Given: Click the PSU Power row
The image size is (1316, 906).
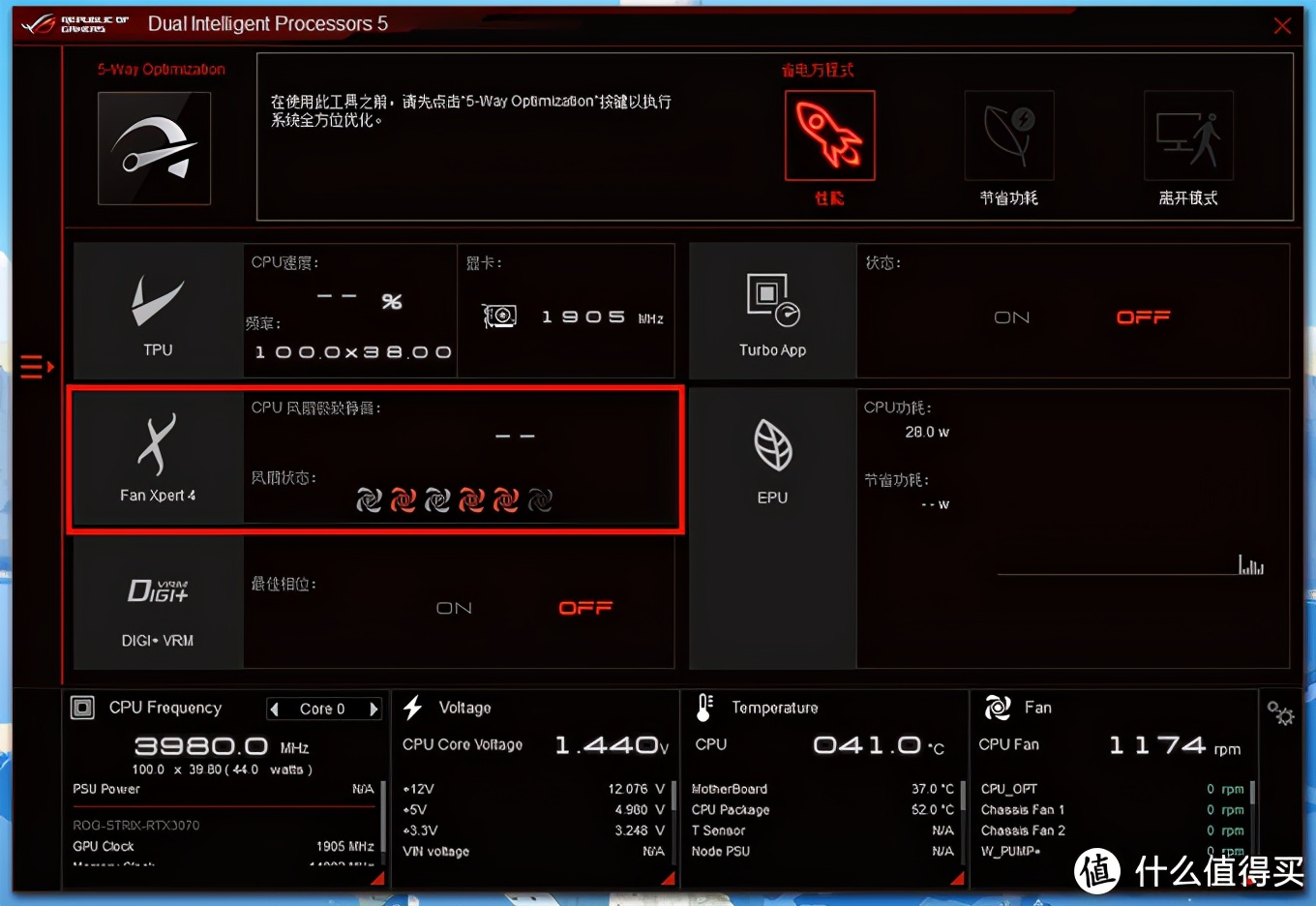Looking at the screenshot, I should coord(224,789).
